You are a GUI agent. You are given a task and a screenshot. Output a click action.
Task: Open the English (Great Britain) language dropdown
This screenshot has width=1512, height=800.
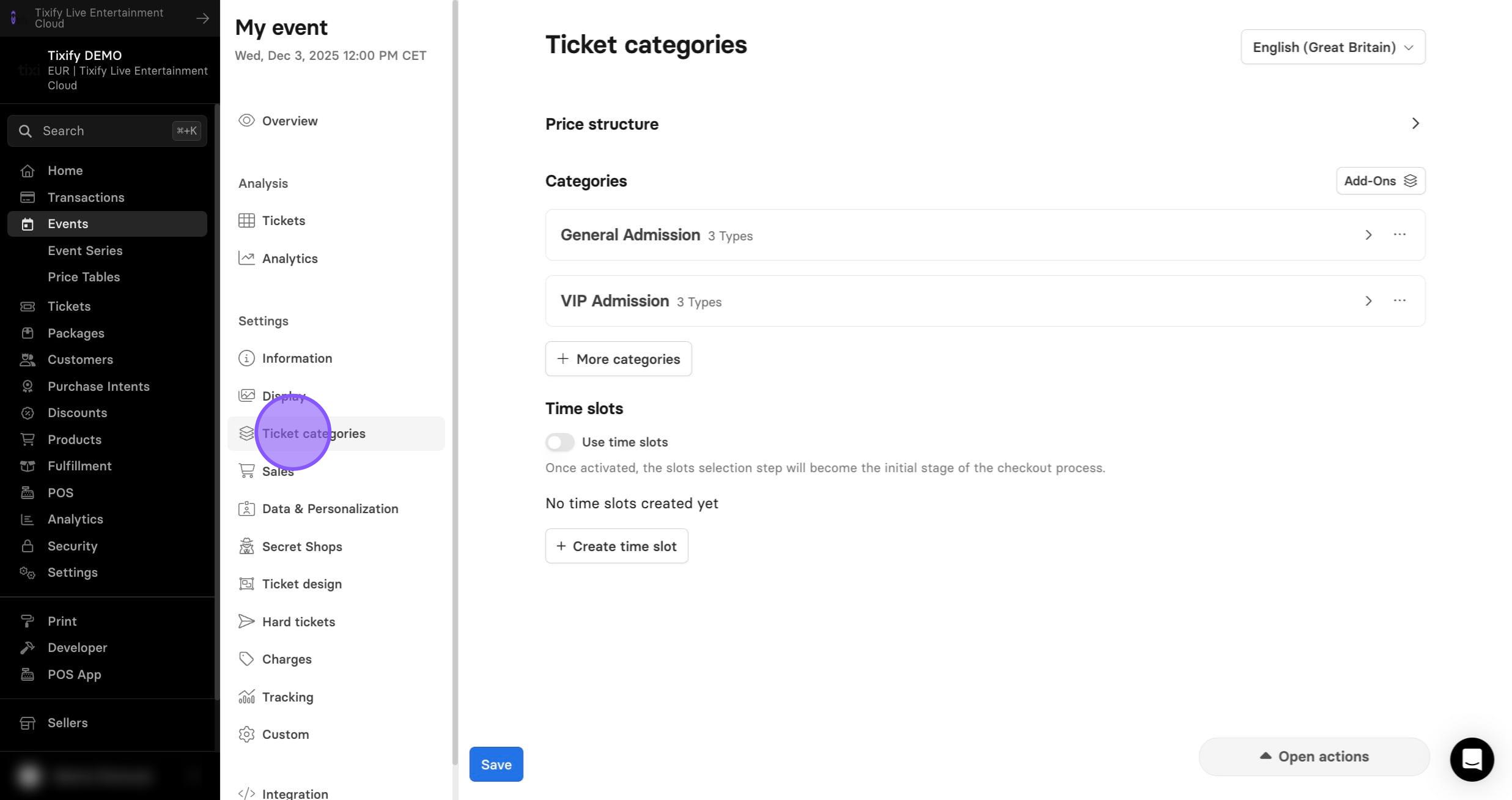(x=1333, y=47)
